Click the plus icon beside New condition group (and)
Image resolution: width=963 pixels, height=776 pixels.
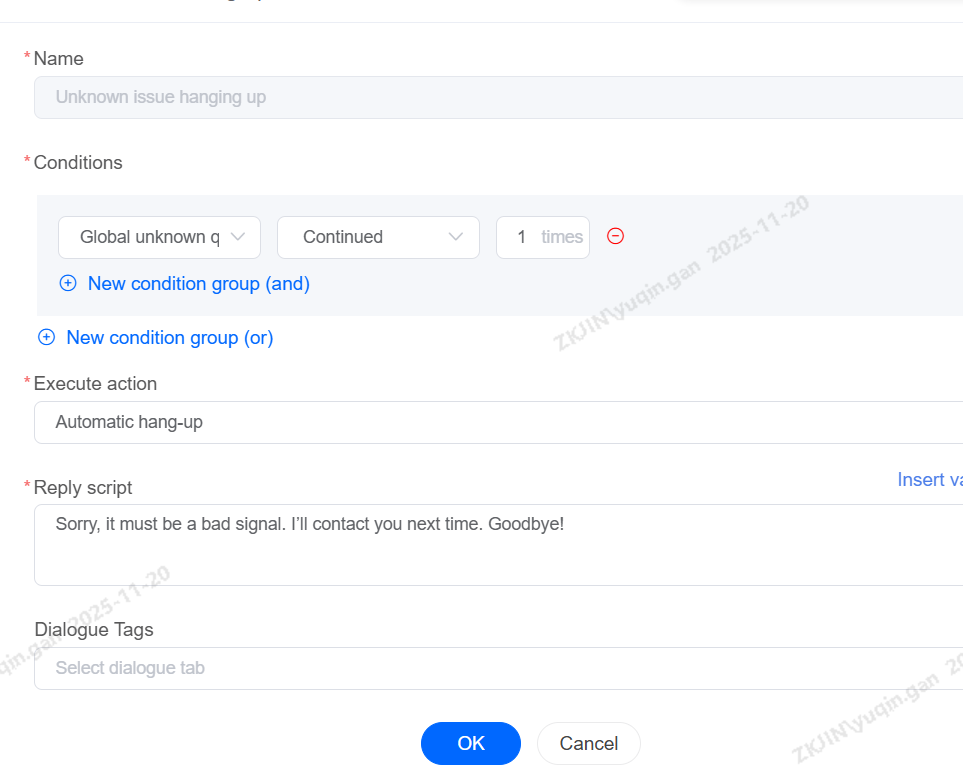pyautogui.click(x=68, y=284)
